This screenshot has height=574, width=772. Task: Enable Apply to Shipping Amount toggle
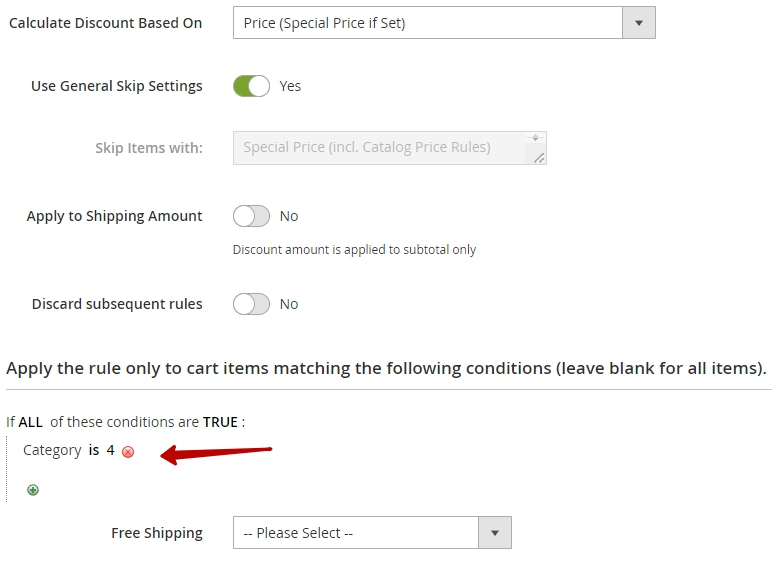pyautogui.click(x=251, y=216)
